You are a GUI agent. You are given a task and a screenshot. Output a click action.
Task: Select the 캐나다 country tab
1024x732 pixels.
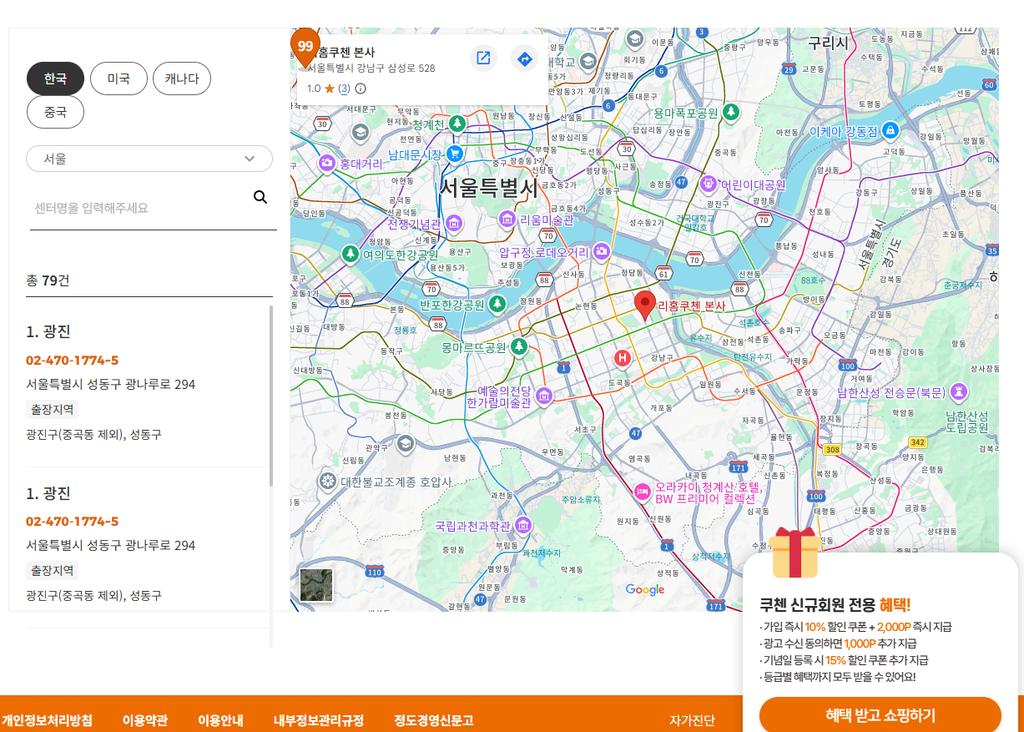click(x=182, y=78)
